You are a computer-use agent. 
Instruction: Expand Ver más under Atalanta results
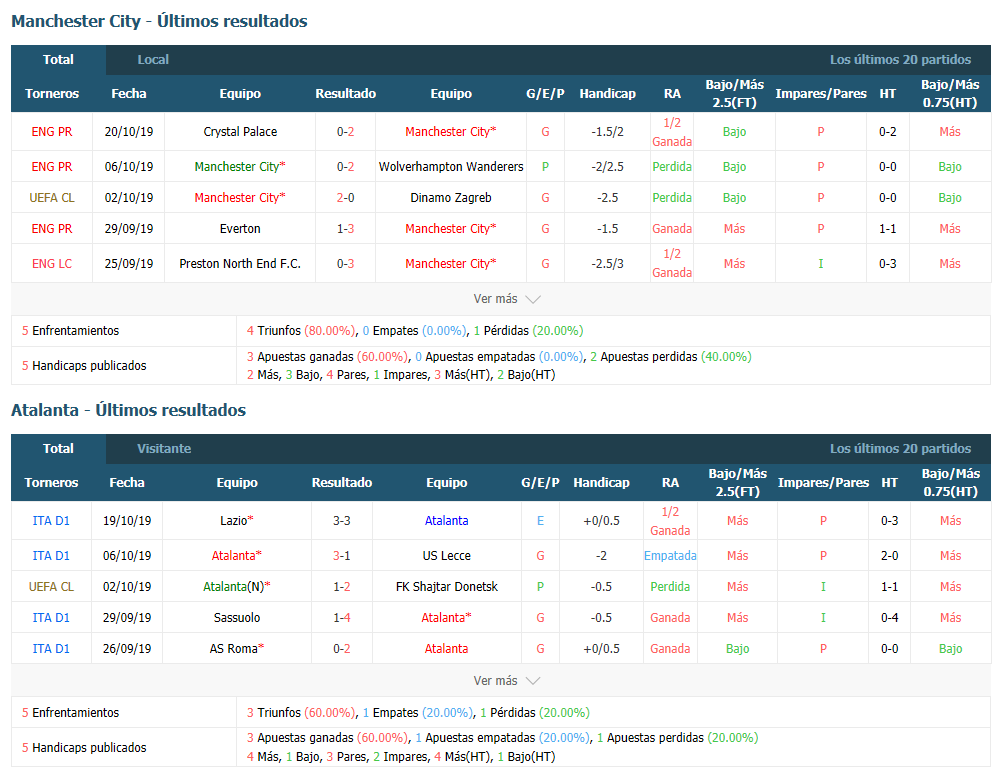pos(506,680)
